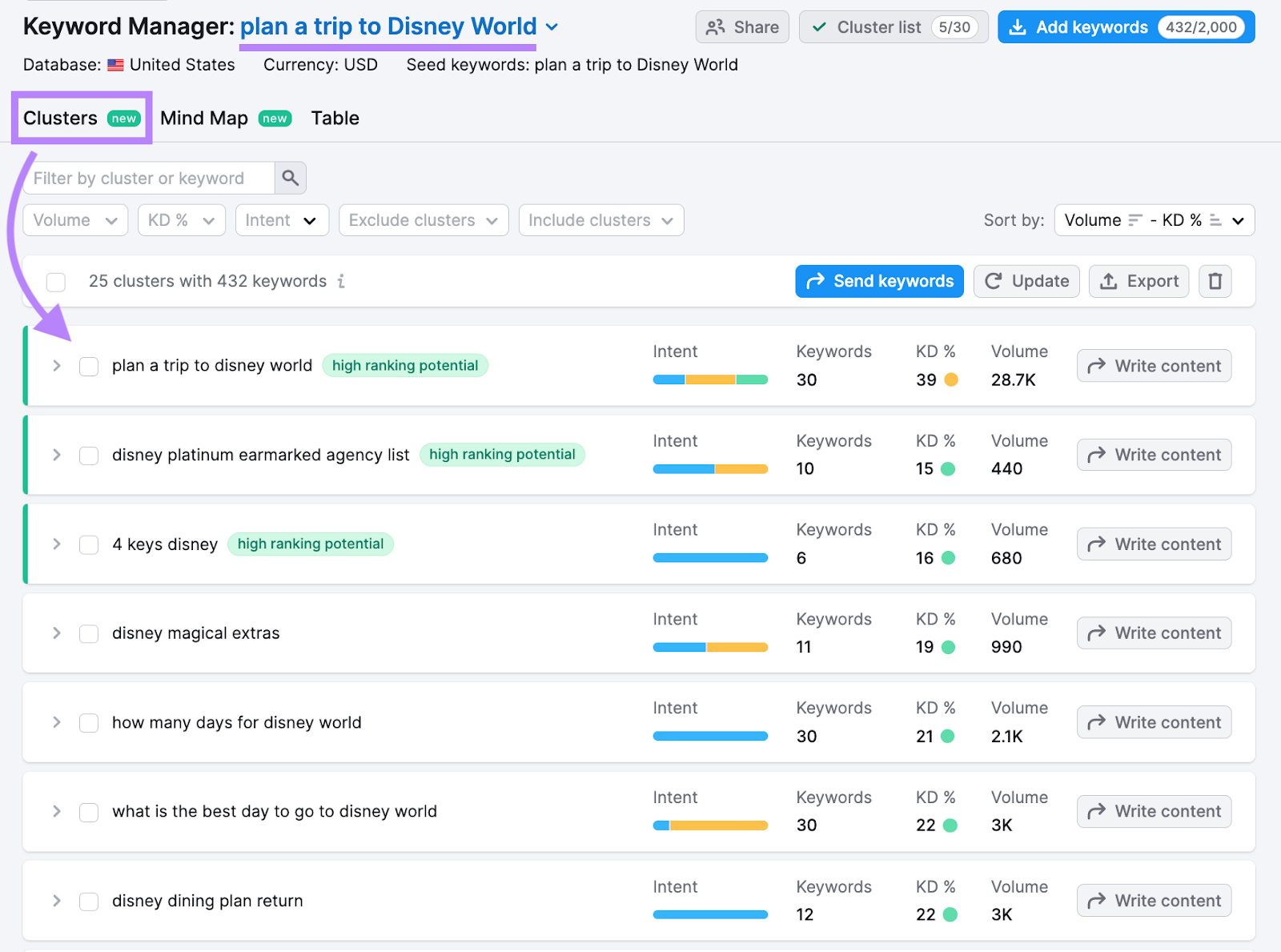Click Write content for disney dining plan return
Screen dimensions: 1281x952
(1154, 901)
